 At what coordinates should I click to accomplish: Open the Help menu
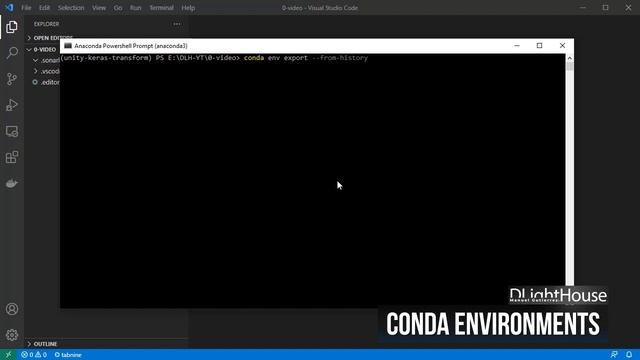[x=188, y=8]
